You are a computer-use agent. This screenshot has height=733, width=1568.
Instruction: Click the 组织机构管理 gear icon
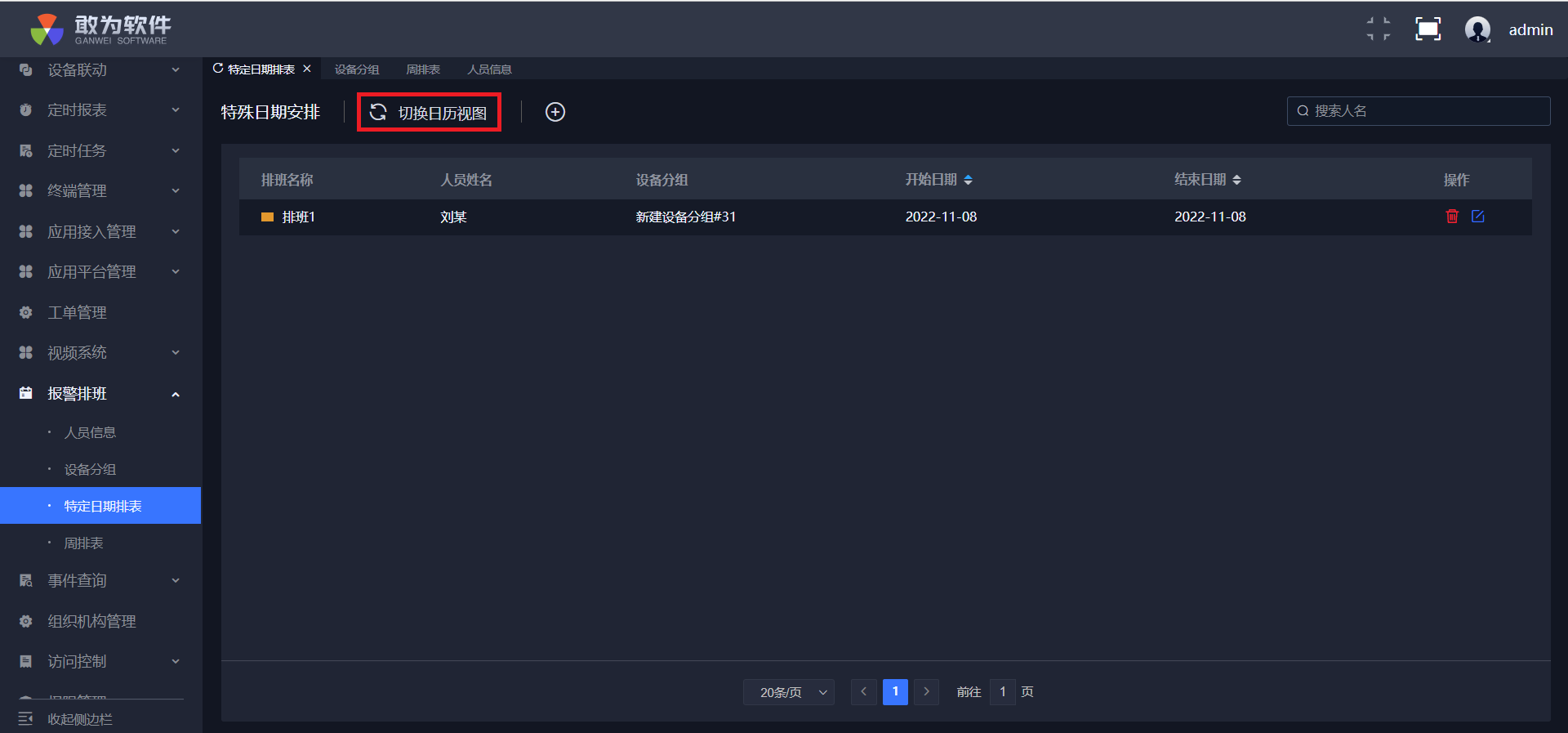26,622
